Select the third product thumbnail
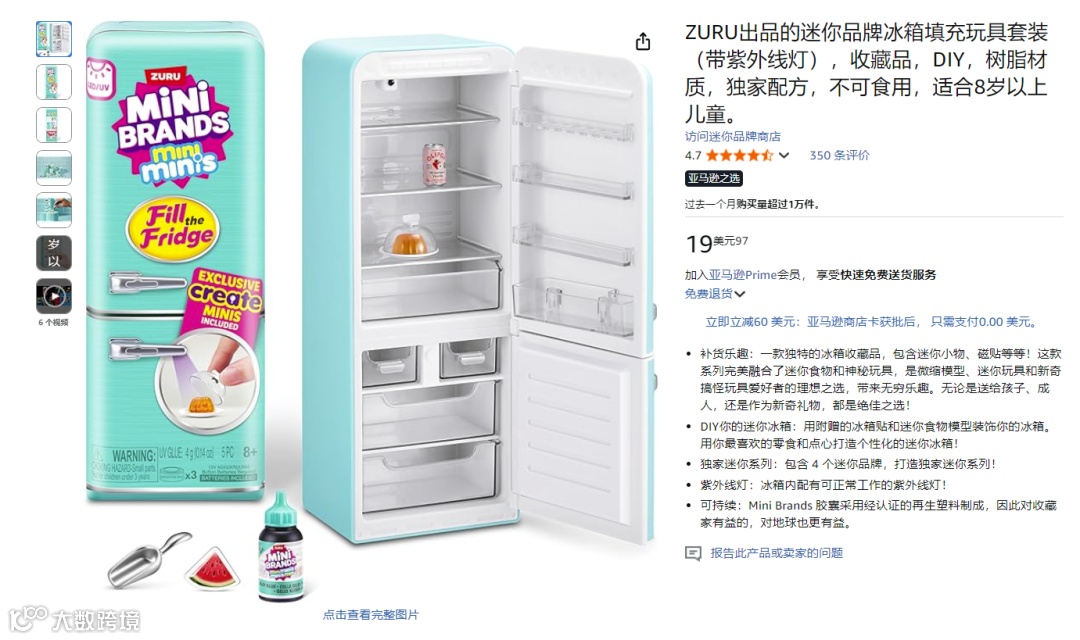Screen dimensions: 1080x640 coord(54,125)
